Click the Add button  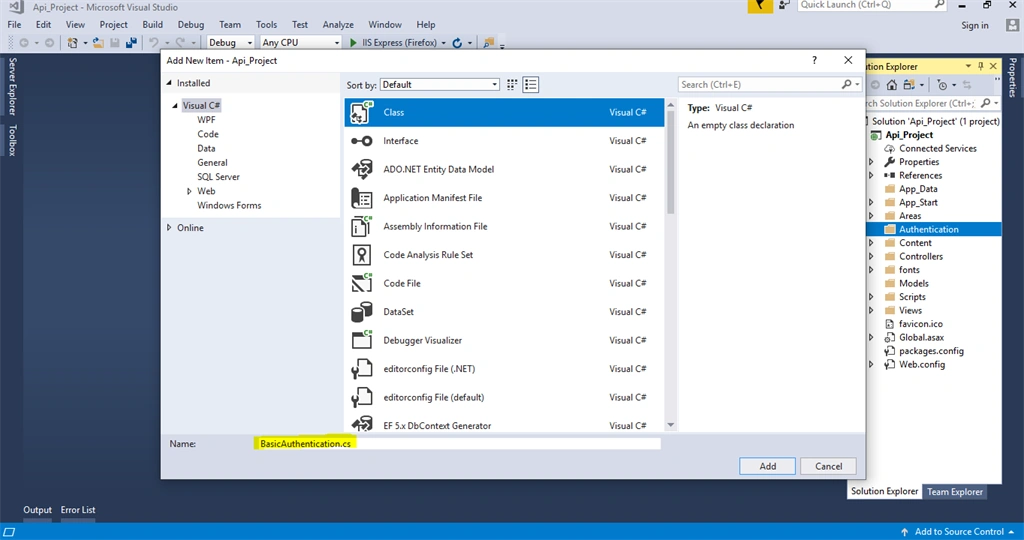click(x=767, y=466)
